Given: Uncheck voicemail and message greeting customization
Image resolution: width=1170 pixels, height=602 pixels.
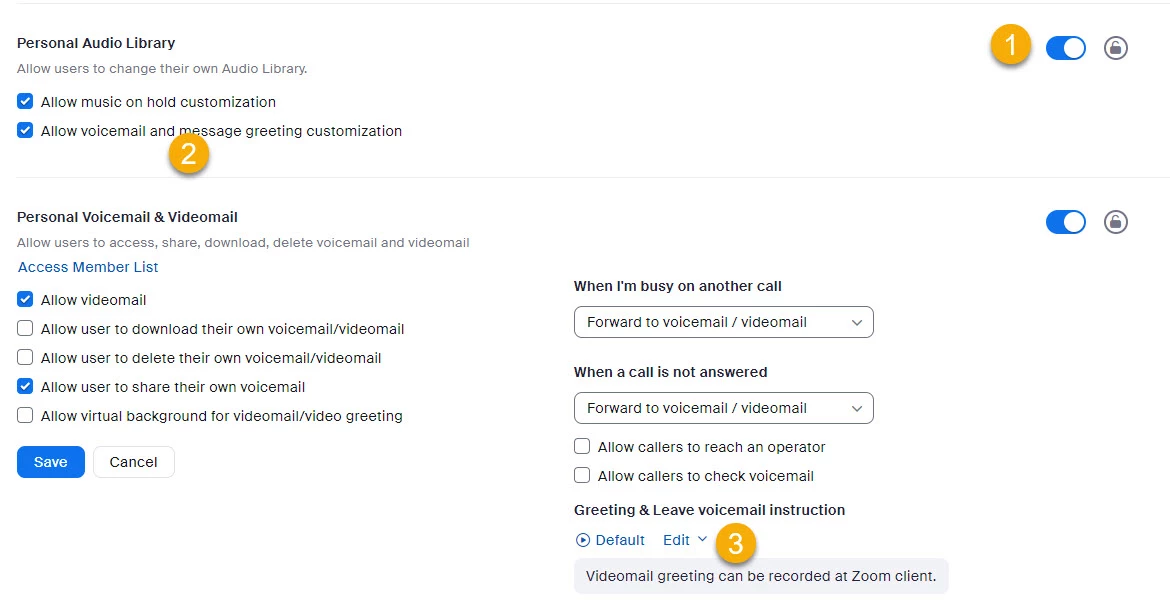Looking at the screenshot, I should coord(26,131).
